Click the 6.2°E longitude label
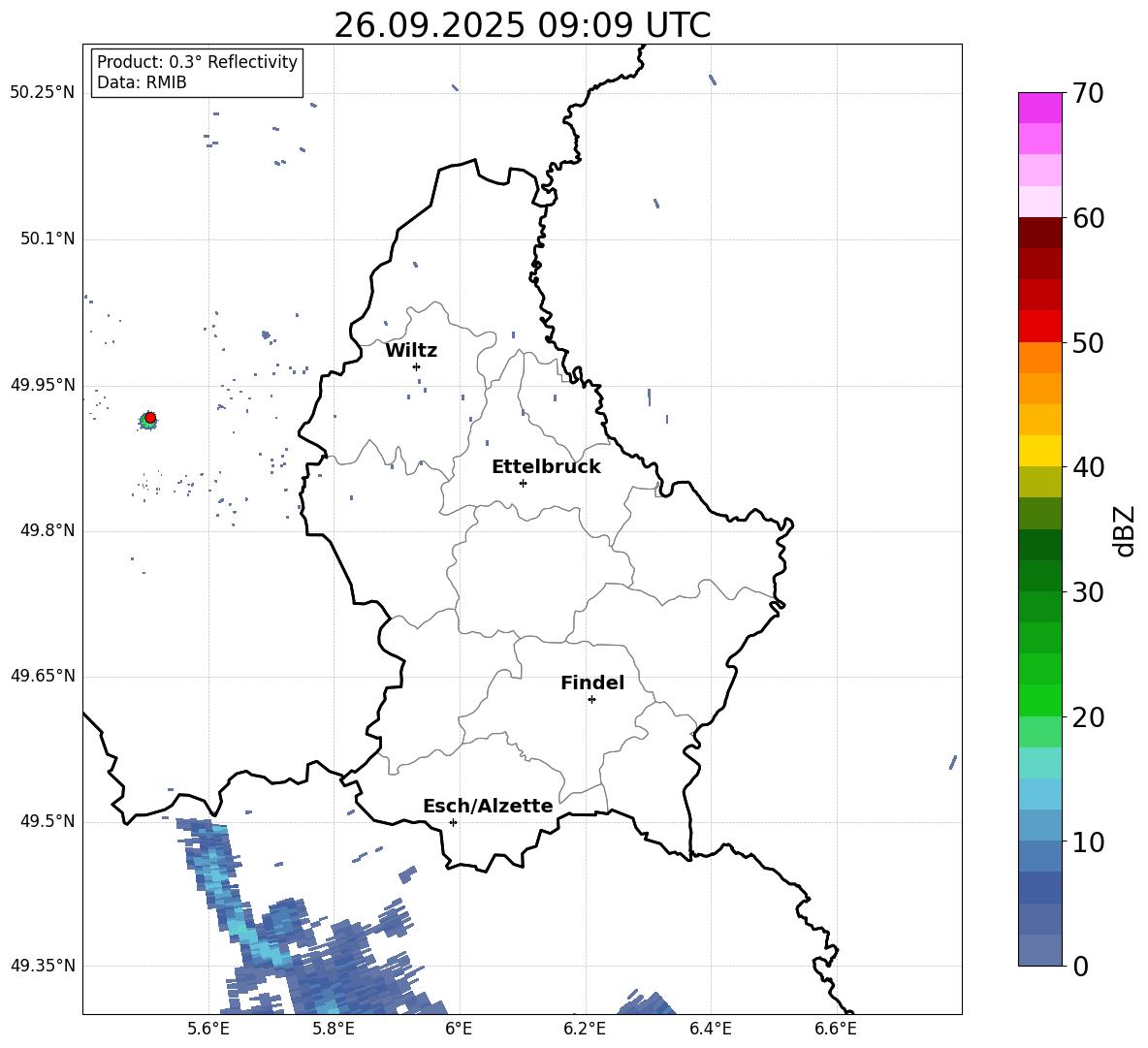 coord(585,1029)
